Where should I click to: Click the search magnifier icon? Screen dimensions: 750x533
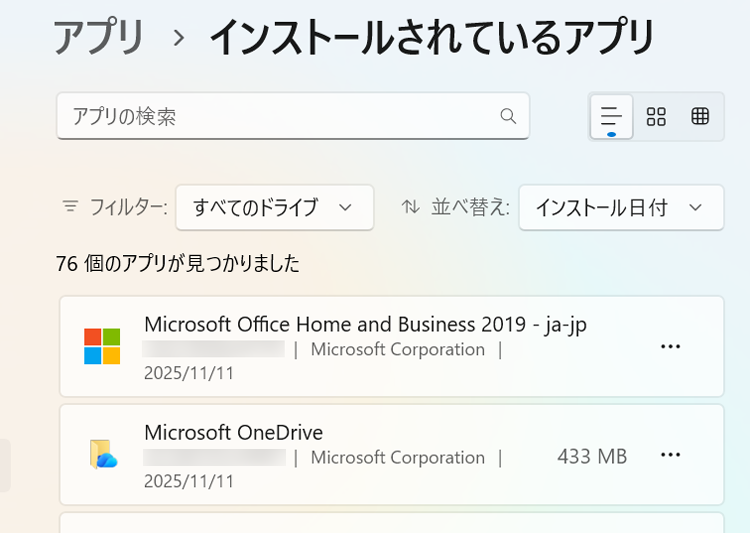508,116
